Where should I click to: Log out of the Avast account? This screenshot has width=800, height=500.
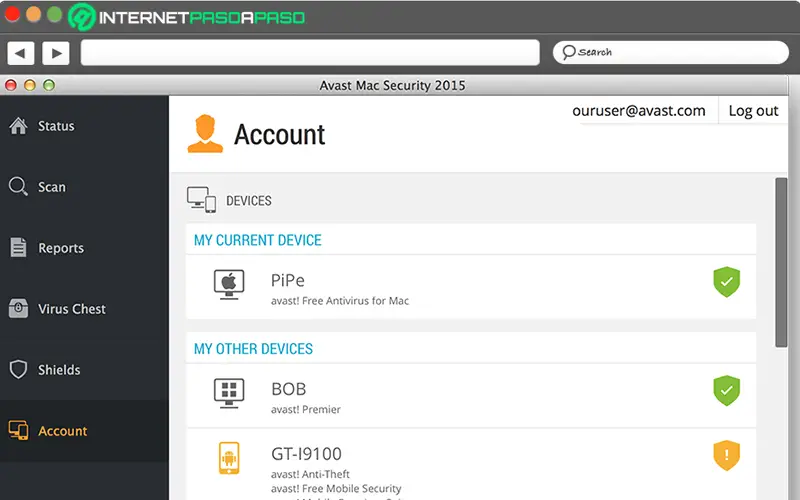tap(753, 111)
